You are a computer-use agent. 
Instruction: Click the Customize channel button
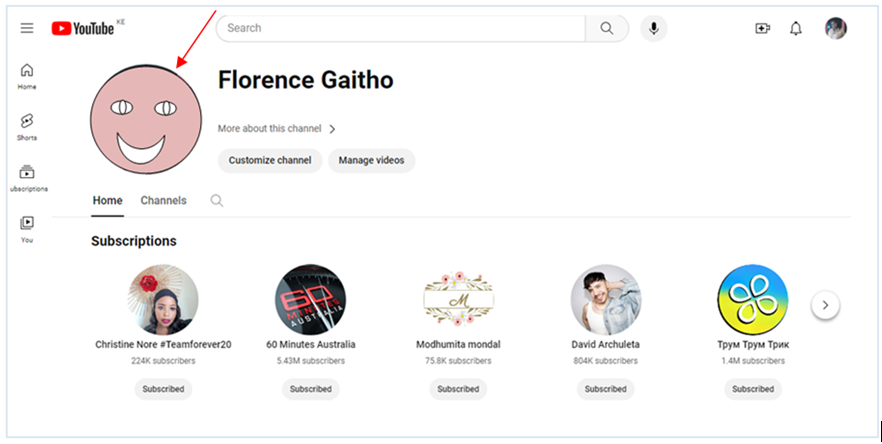click(x=269, y=160)
